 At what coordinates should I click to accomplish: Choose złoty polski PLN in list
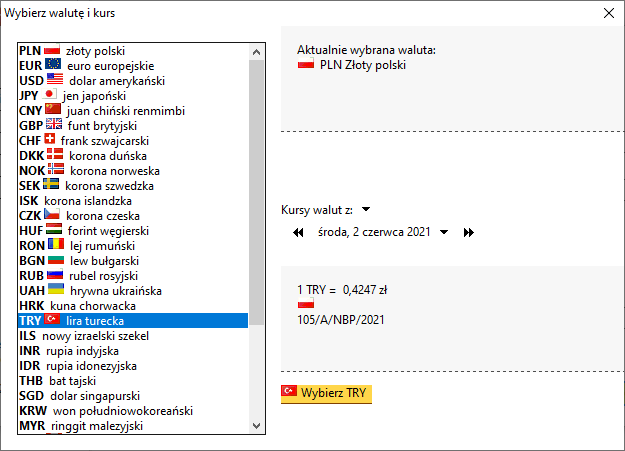point(133,51)
